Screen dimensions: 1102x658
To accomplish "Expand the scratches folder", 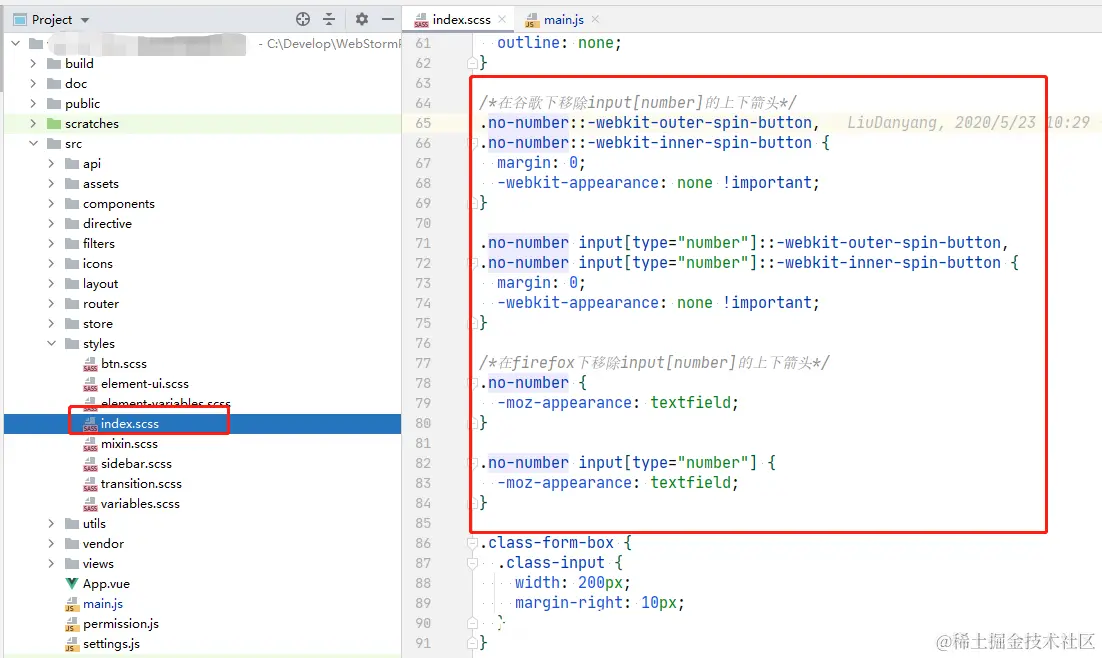I will point(33,124).
